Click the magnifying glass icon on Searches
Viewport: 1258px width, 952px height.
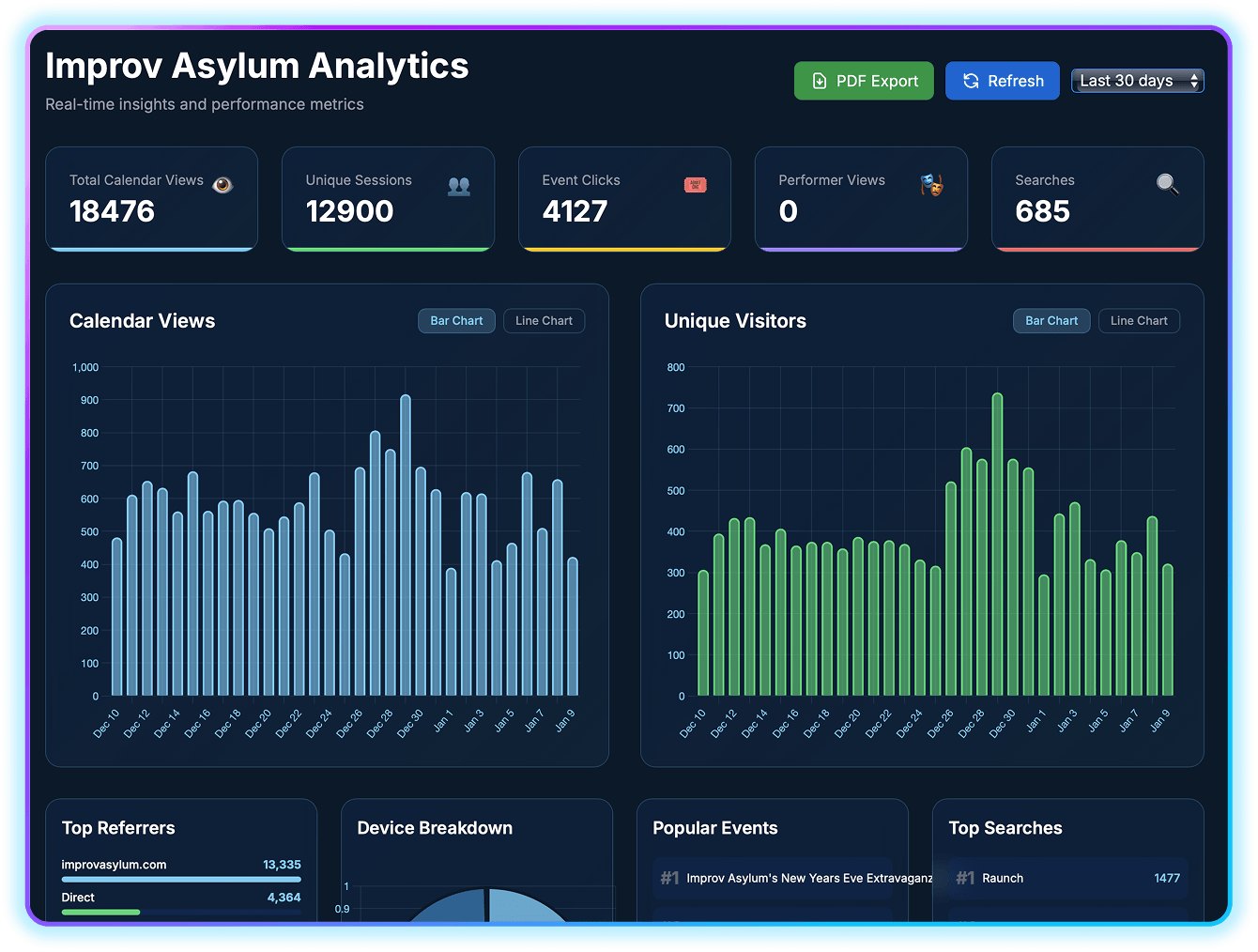tap(1168, 184)
